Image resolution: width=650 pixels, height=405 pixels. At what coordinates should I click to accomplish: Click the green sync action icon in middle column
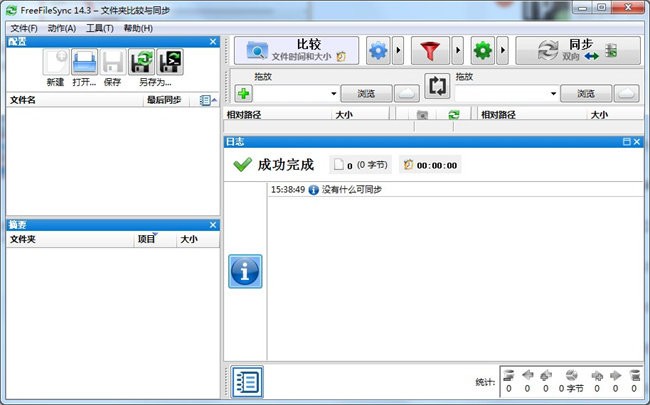coord(454,115)
